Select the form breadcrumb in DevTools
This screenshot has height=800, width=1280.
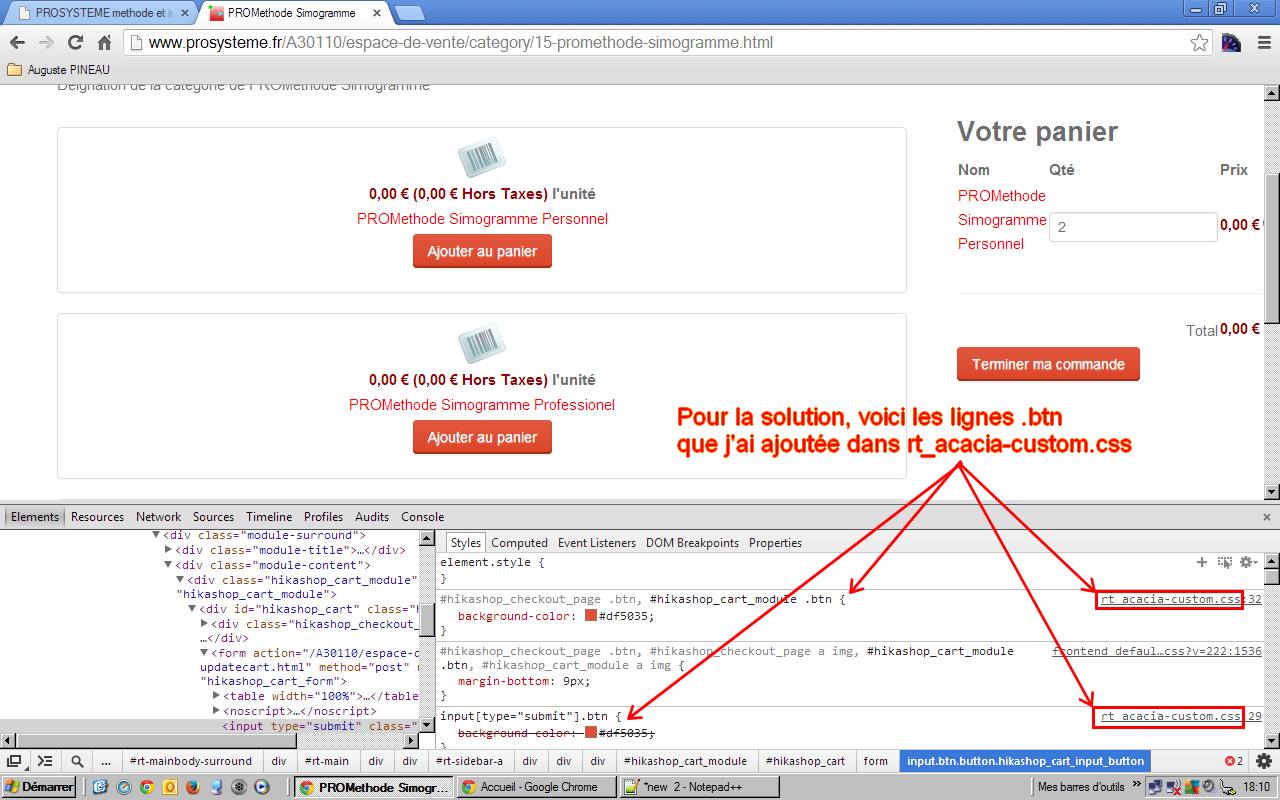(x=876, y=761)
